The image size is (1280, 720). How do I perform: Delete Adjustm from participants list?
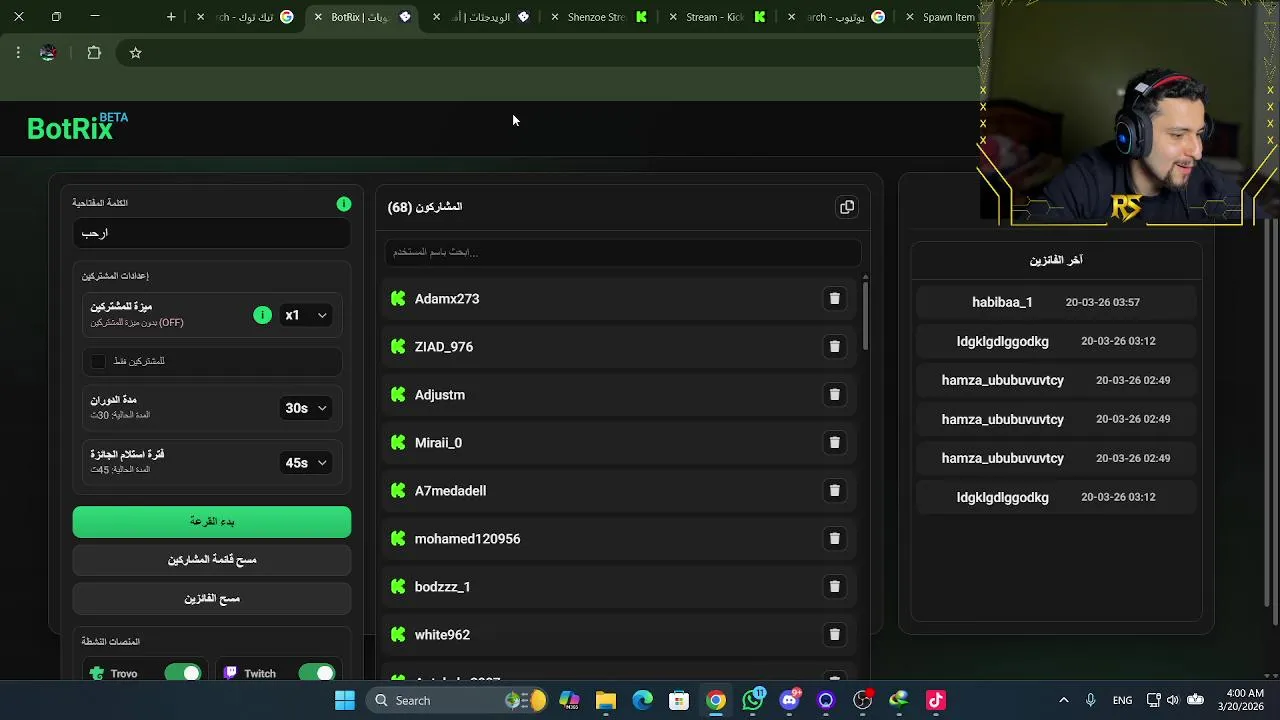834,394
